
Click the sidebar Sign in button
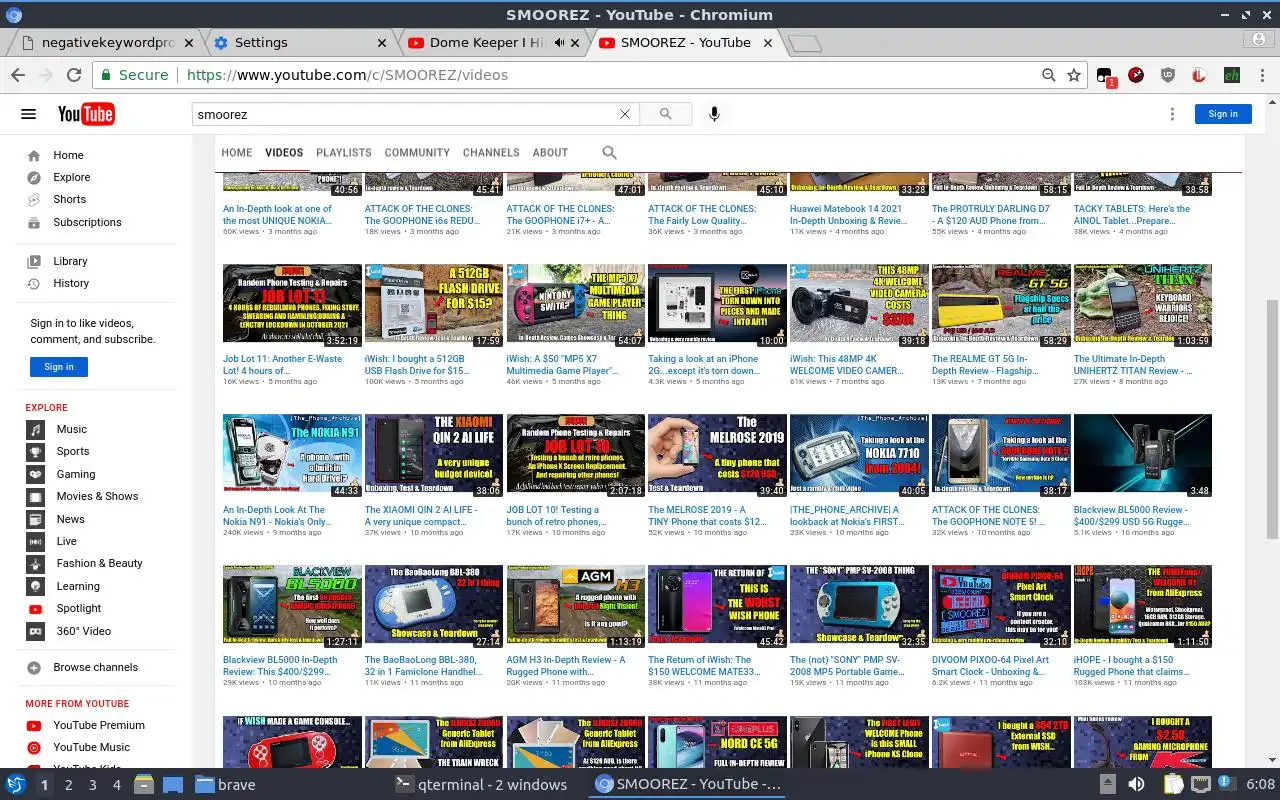tap(59, 367)
